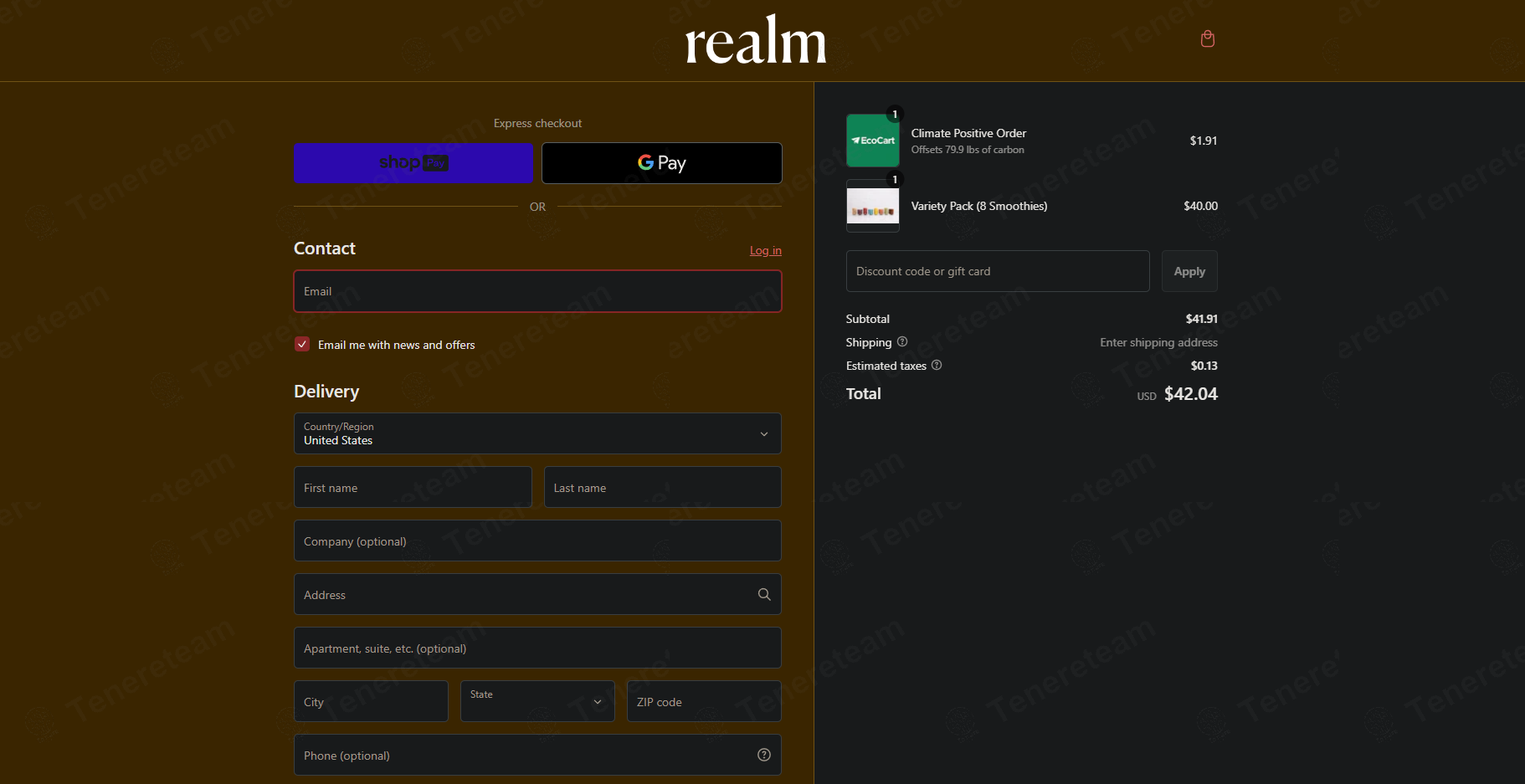Click the Climate Positive Order item name
Viewport: 1525px width, 784px height.
(x=968, y=133)
